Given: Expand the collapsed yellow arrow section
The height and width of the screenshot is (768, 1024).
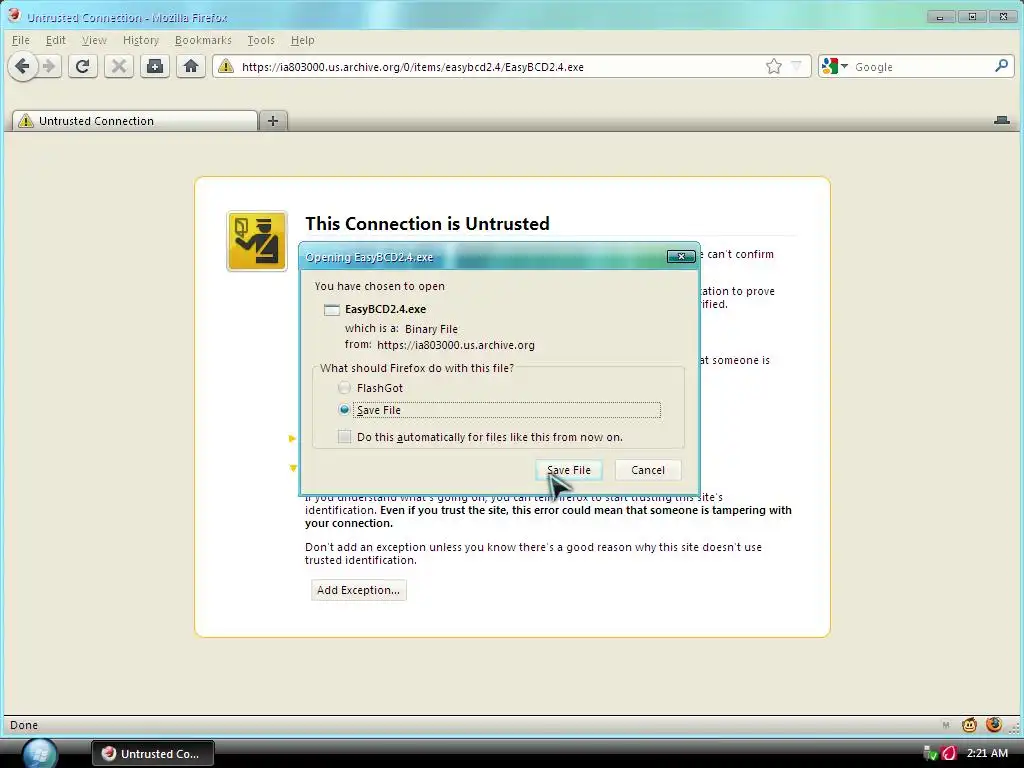Looking at the screenshot, I should tap(292, 438).
